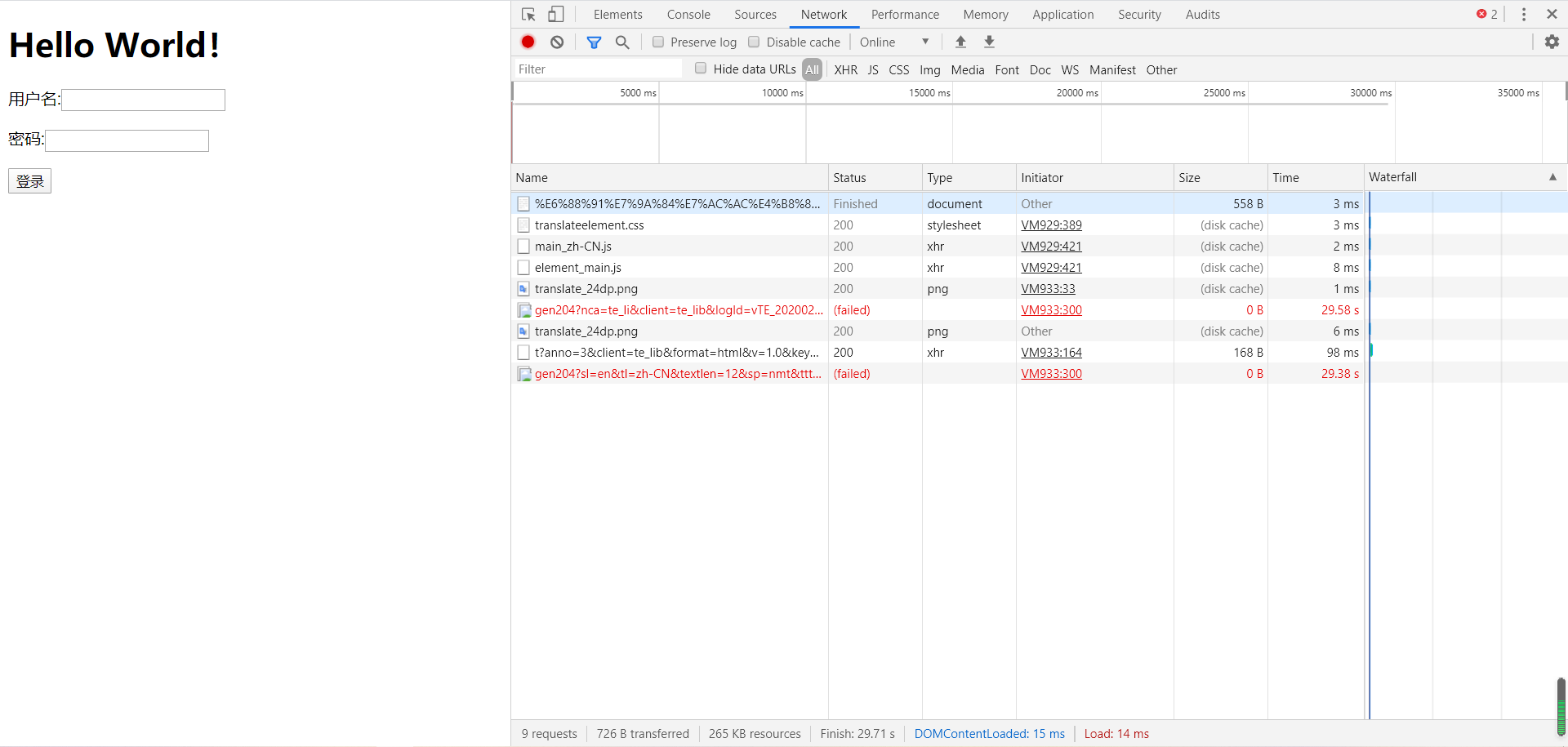1568x747 pixels.
Task: Click the 登录 login button
Action: (29, 181)
